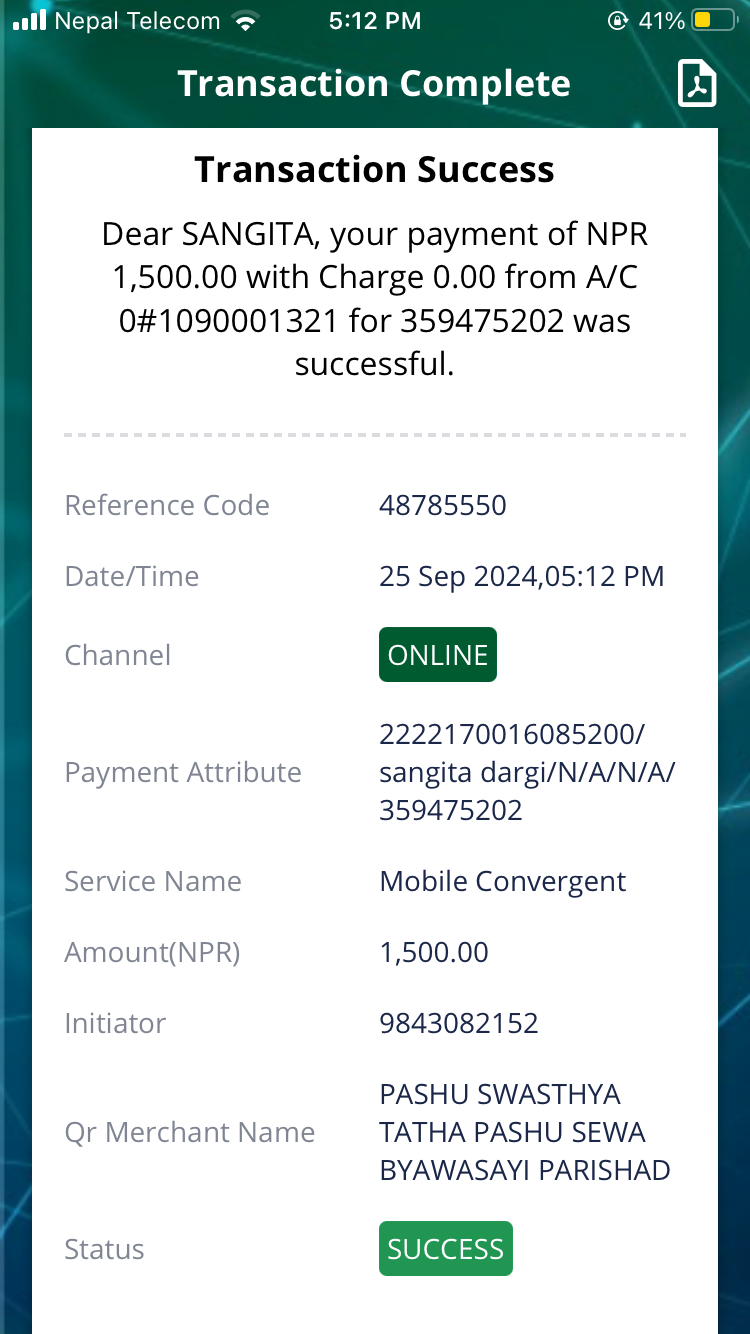Tap the Nepal Telecom carrier label
750x1334 pixels.
pyautogui.click(x=137, y=20)
